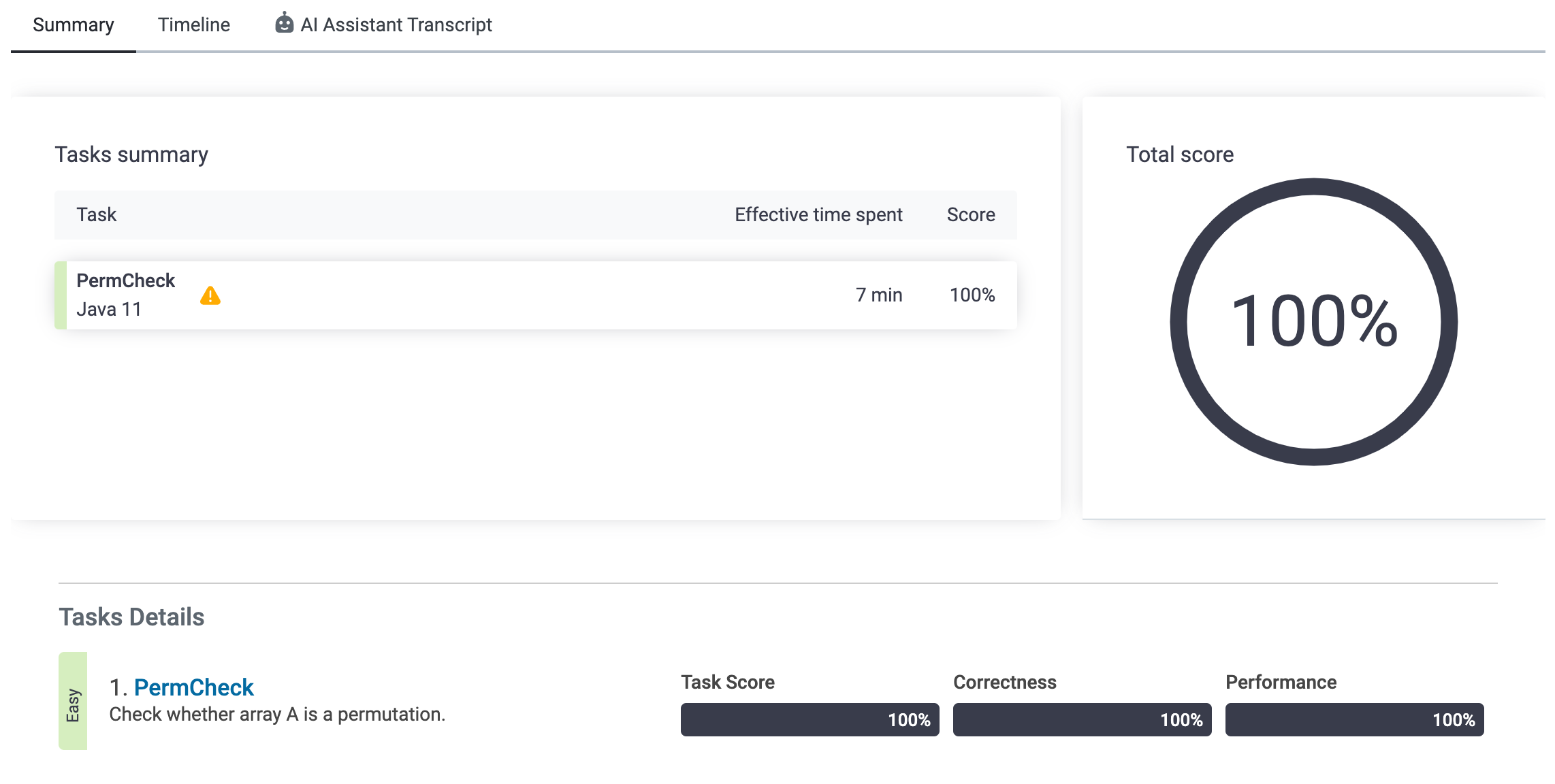Image resolution: width=1555 pixels, height=784 pixels.
Task: Click the Correctness 100% progress bar
Action: [1082, 719]
